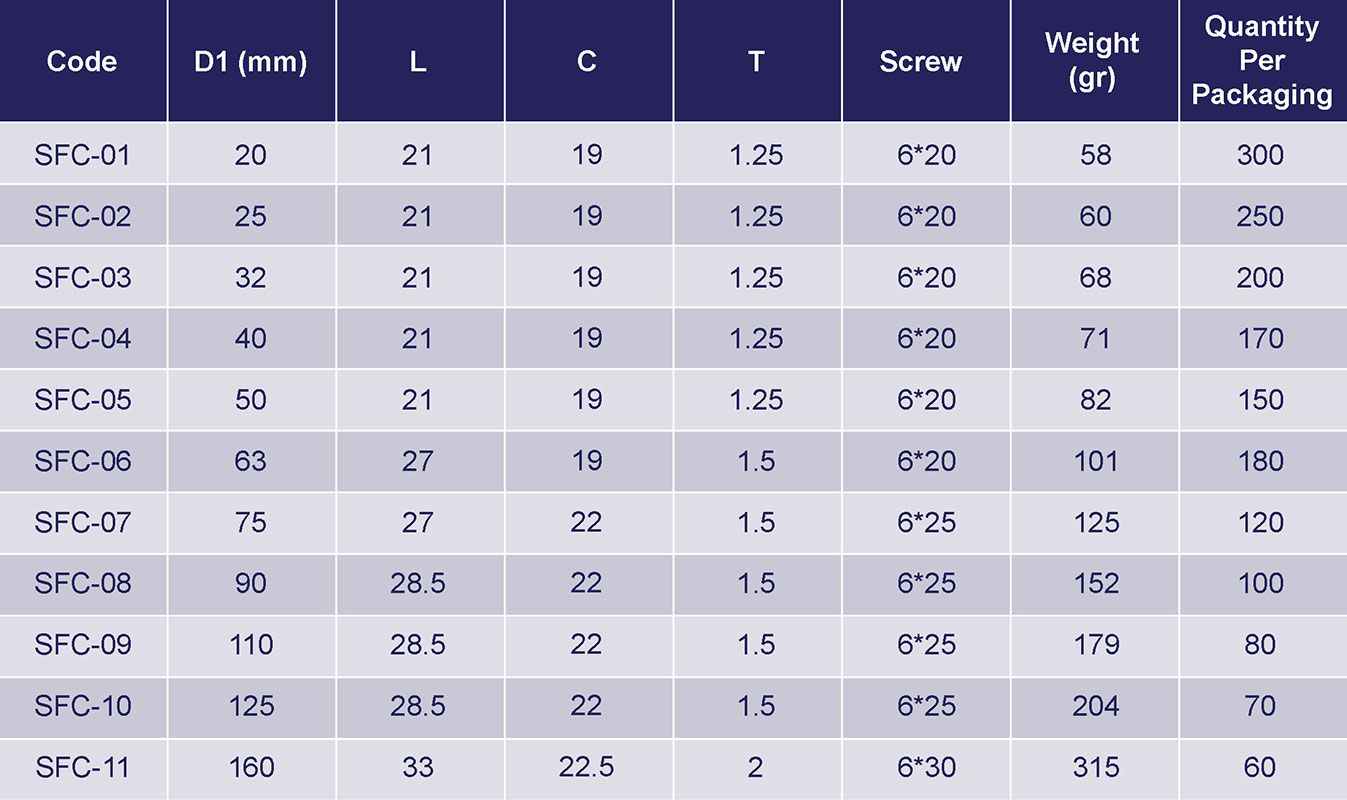Click the D1 (mm) column header
The height and width of the screenshot is (800, 1347).
250,62
